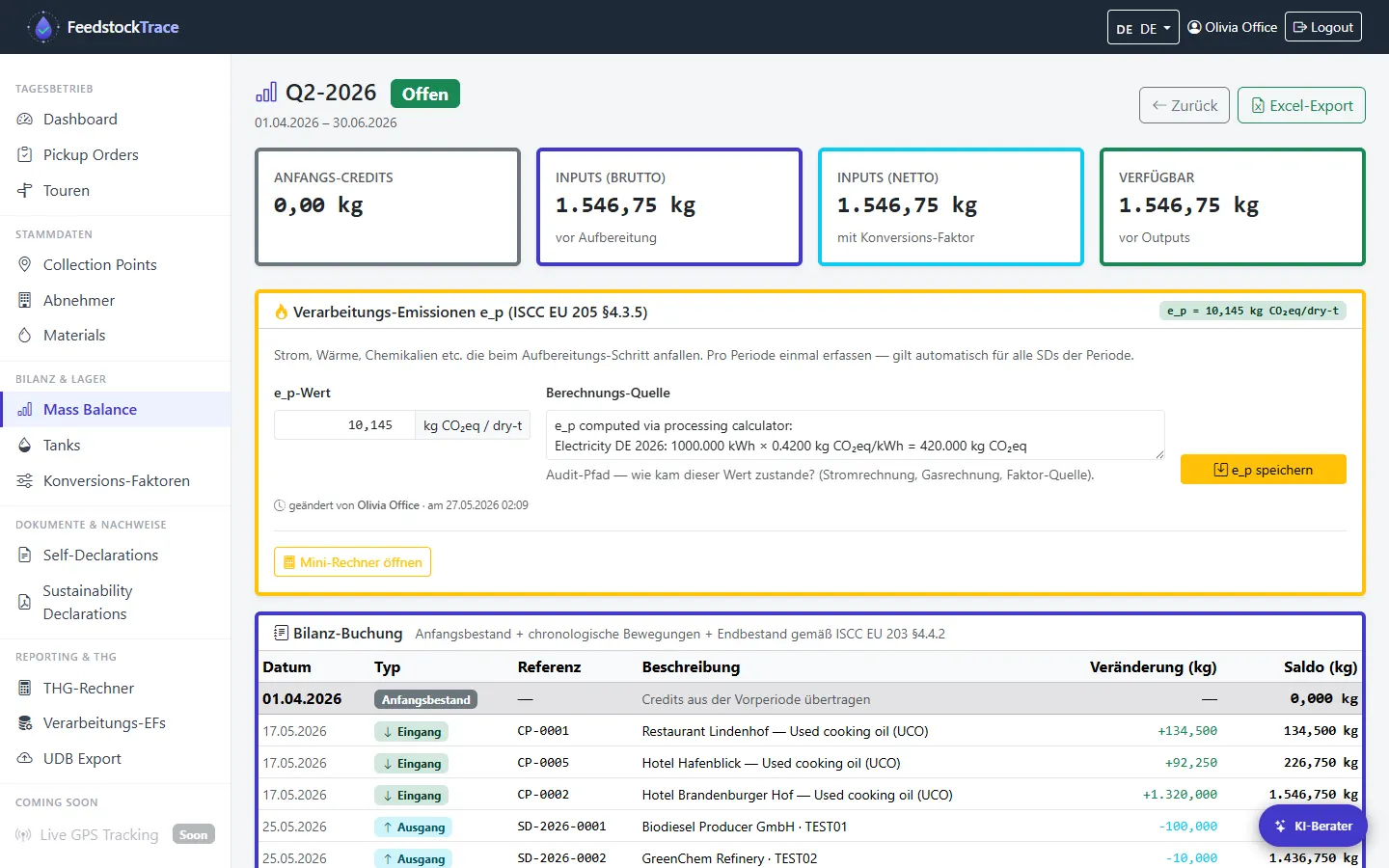
Task: Open Olivia Office user menu
Action: pyautogui.click(x=1233, y=27)
